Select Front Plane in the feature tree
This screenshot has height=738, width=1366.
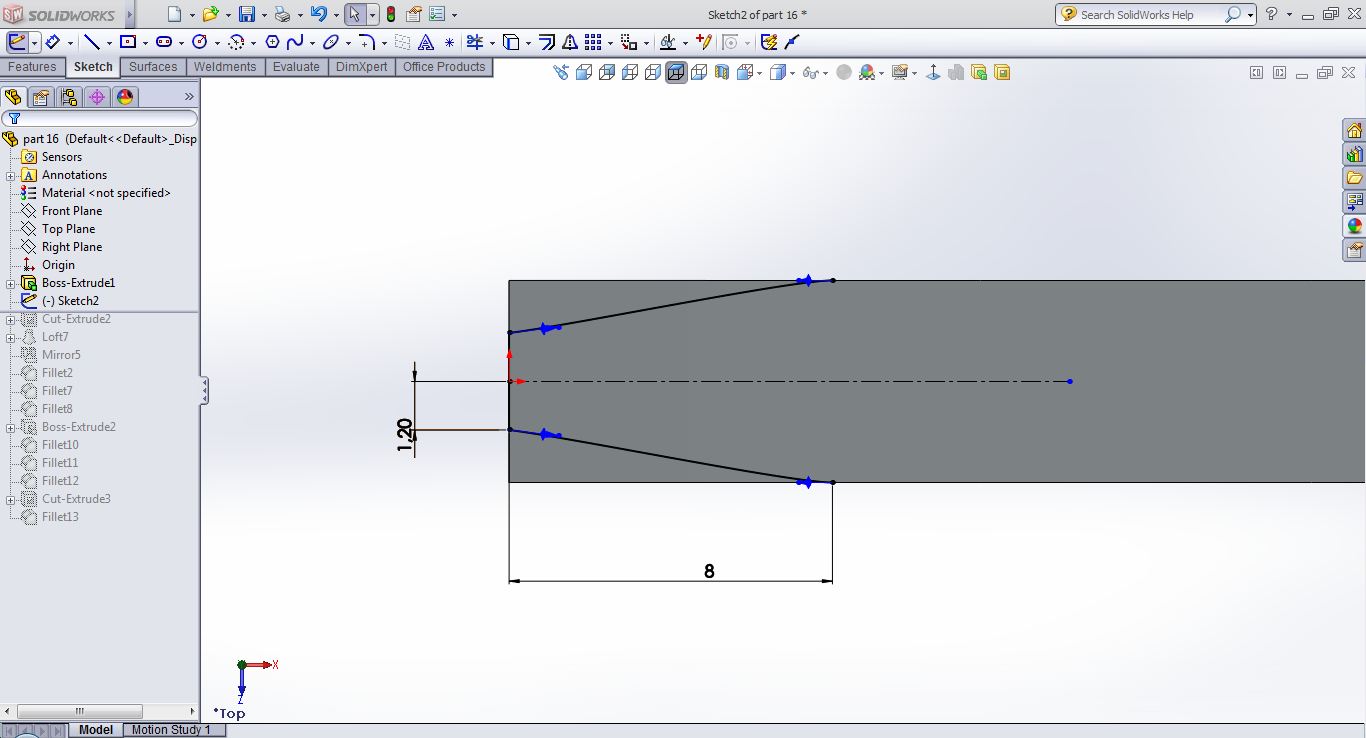[71, 211]
